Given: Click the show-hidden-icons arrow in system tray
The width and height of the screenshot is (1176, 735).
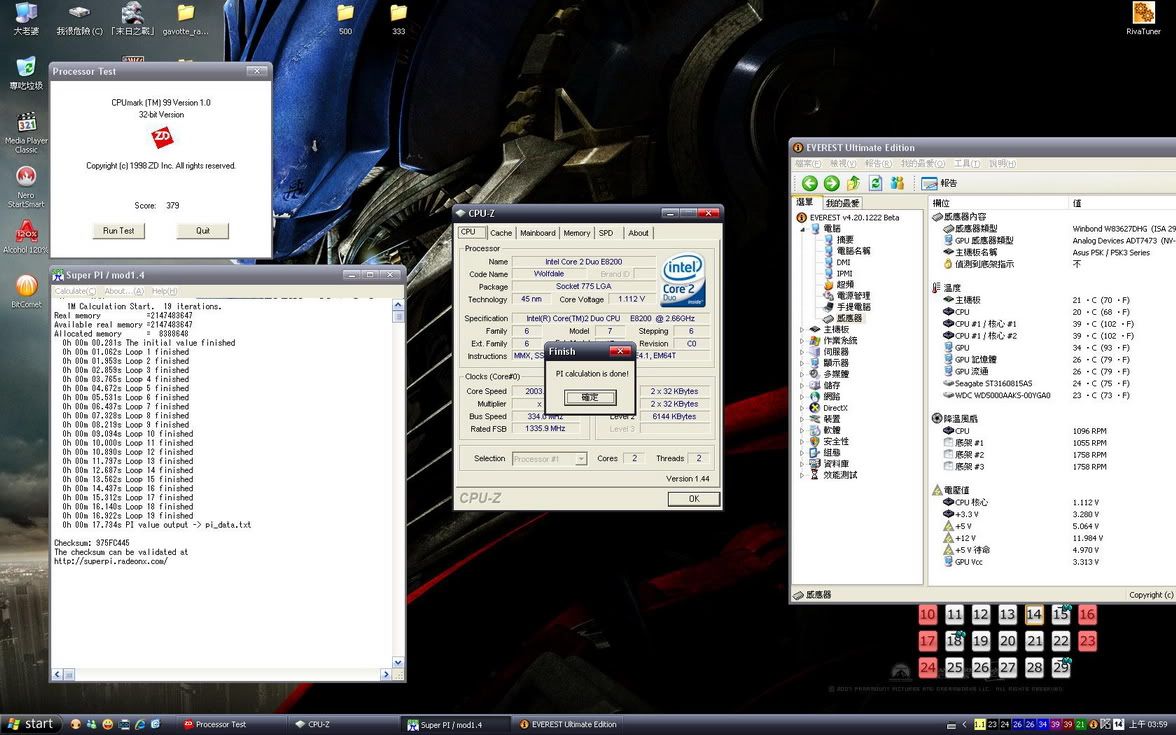Looking at the screenshot, I should tap(964, 724).
